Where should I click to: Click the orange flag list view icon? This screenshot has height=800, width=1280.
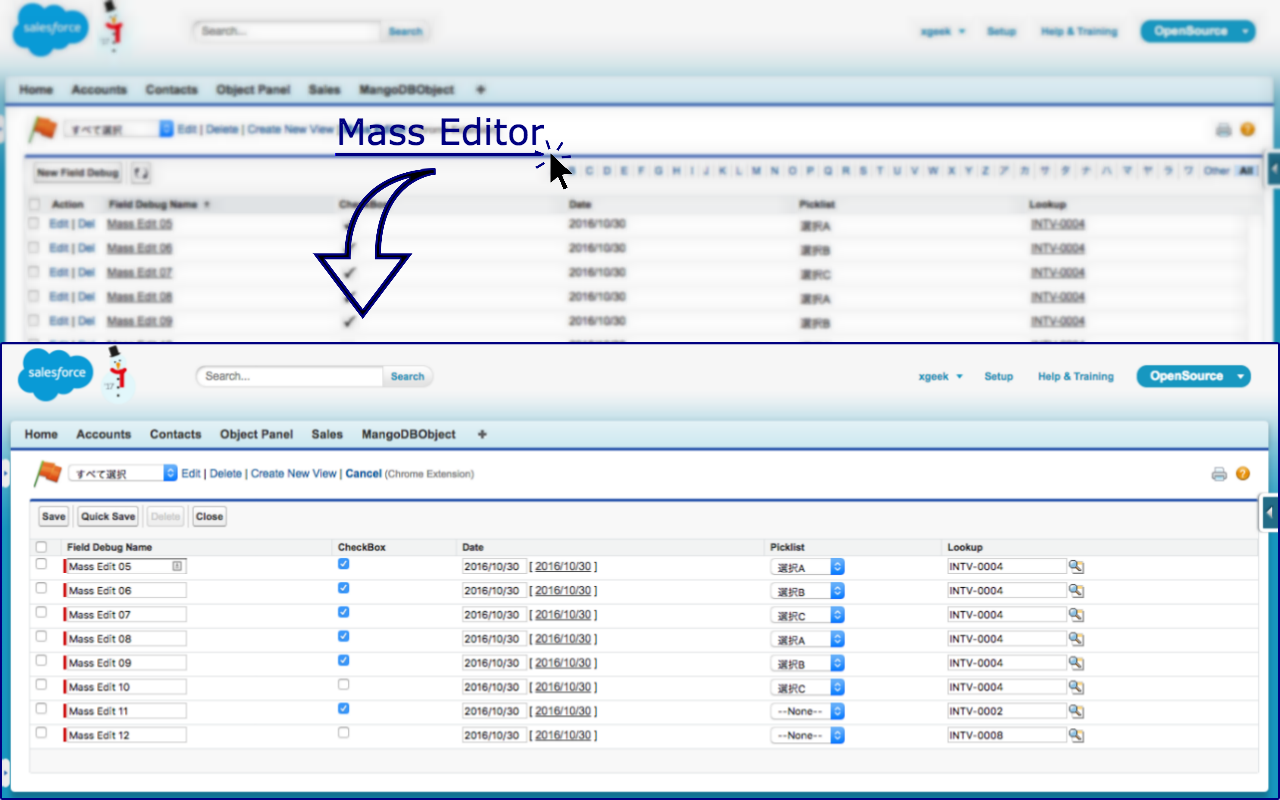click(x=46, y=472)
